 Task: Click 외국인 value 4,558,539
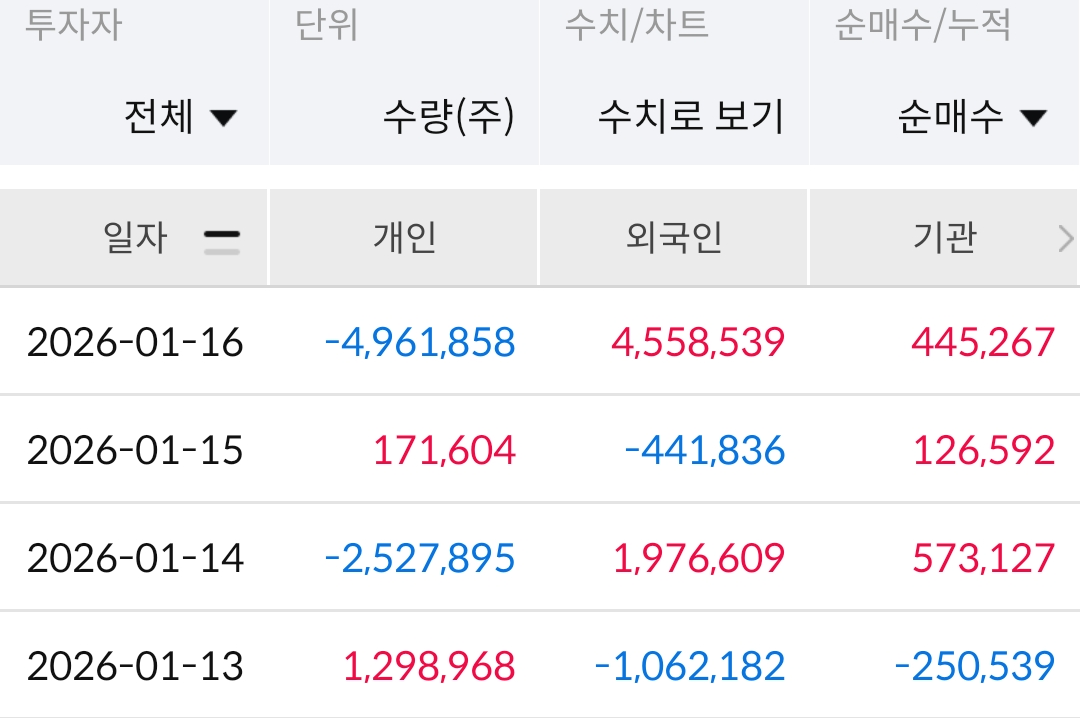698,342
